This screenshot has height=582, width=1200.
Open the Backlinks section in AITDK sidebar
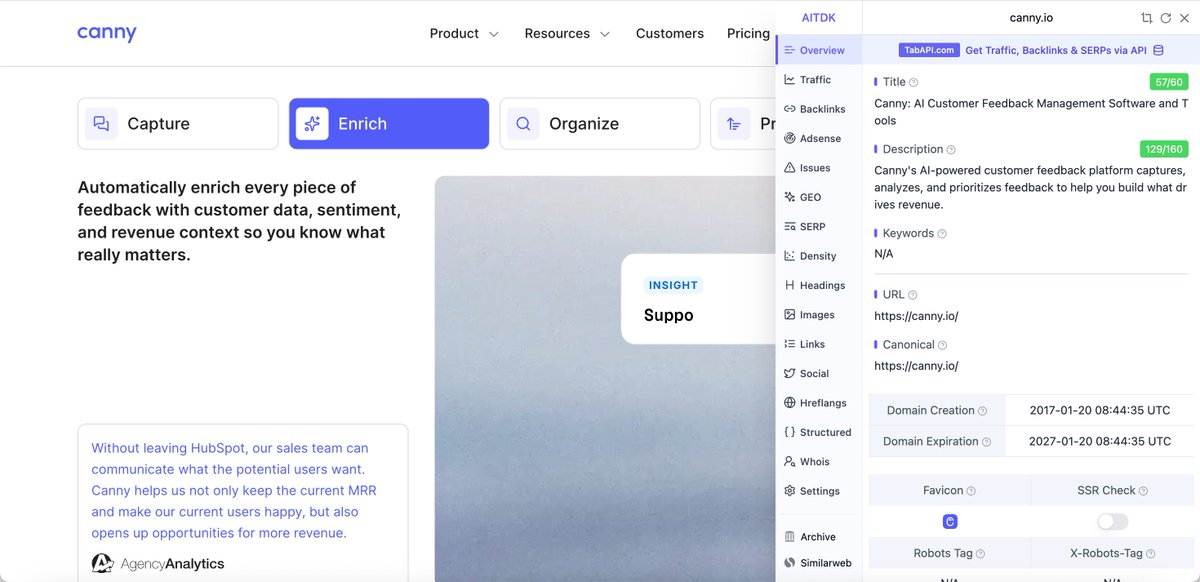[x=818, y=109]
